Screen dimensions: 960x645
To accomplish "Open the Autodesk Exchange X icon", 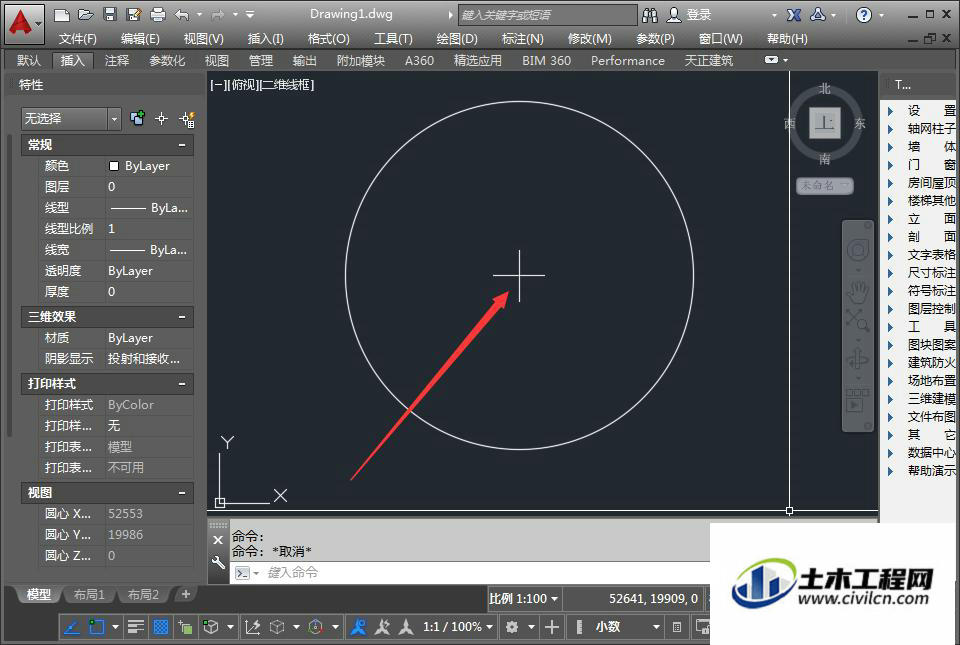I will tap(794, 15).
